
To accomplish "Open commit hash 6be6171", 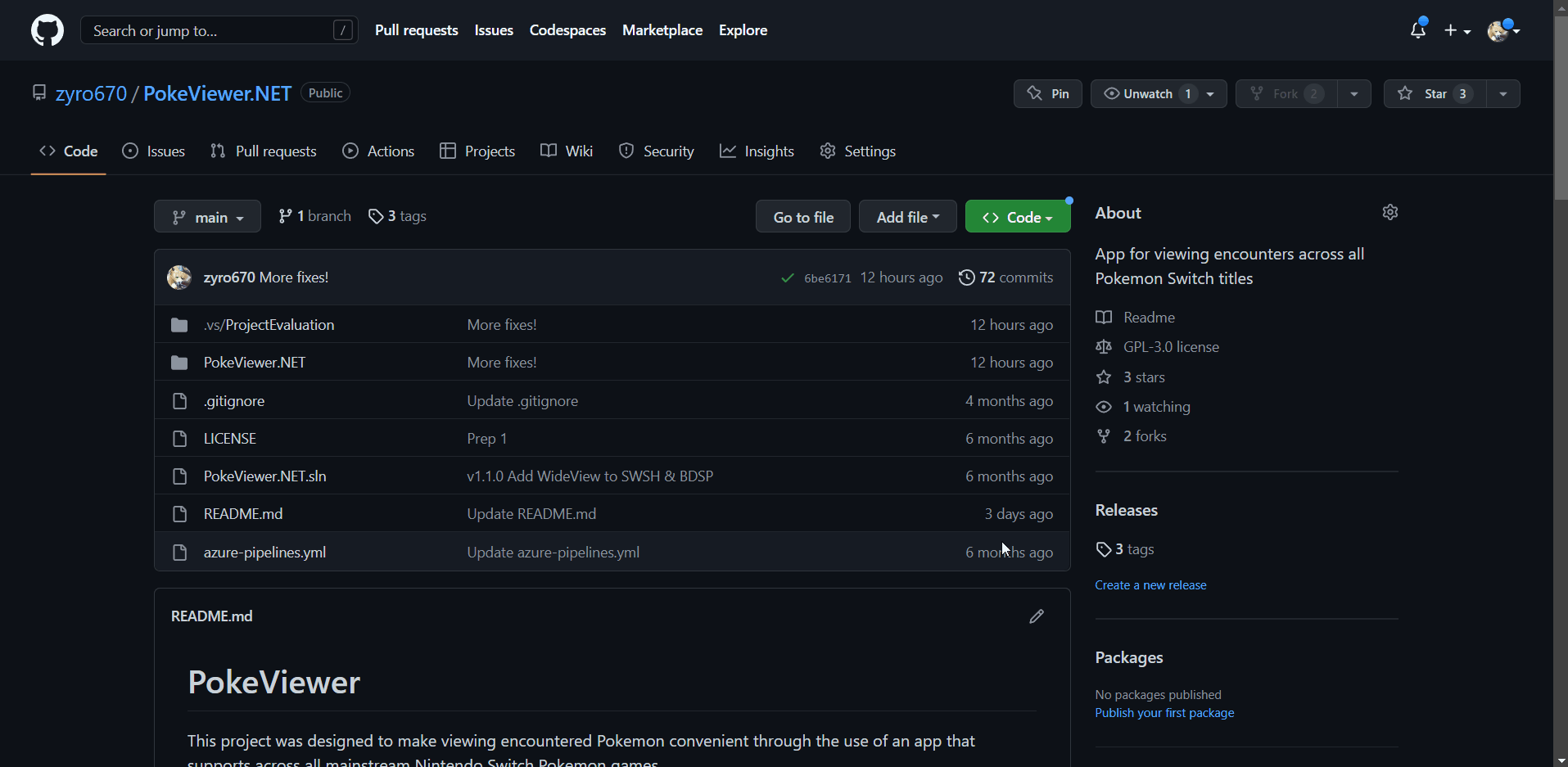I will click(828, 278).
